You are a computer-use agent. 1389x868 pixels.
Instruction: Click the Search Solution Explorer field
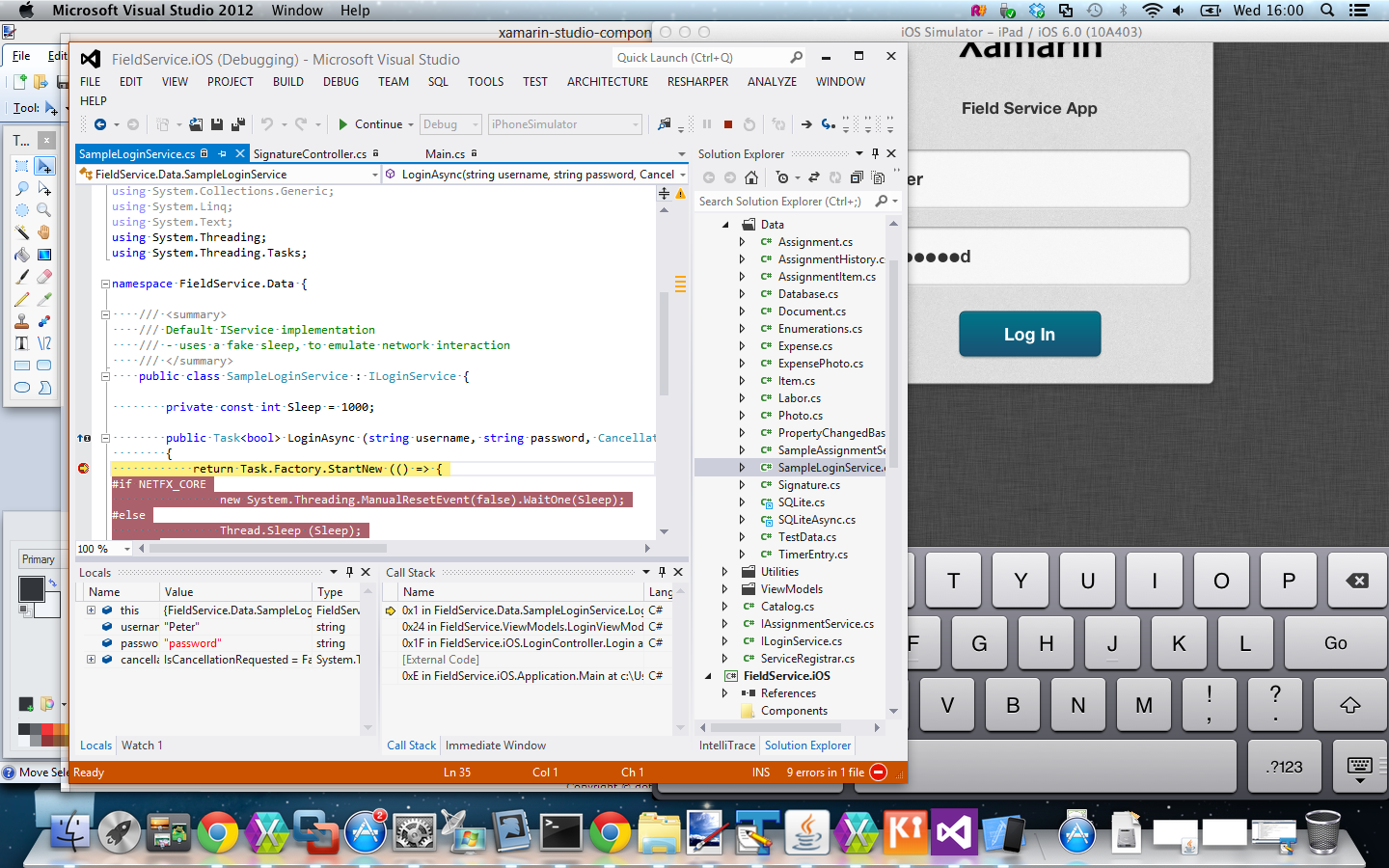pyautogui.click(x=781, y=202)
